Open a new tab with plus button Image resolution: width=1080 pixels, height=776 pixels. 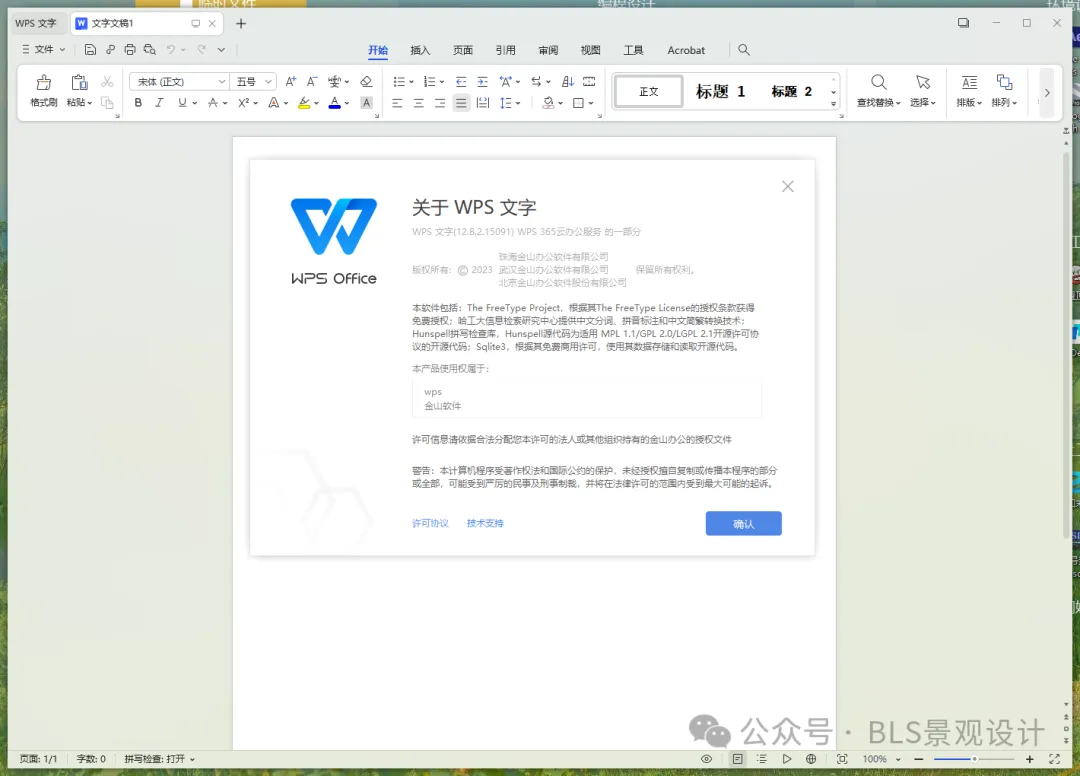[241, 23]
